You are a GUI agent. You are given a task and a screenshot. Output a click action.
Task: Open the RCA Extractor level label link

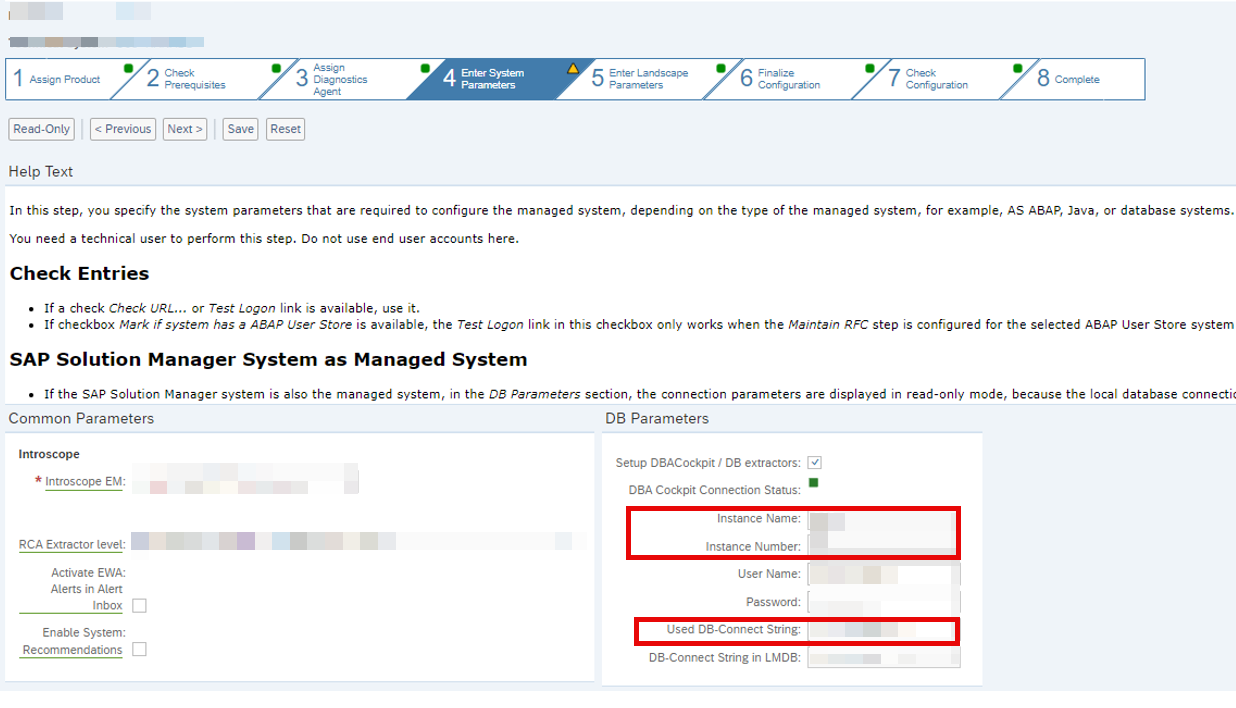[x=72, y=545]
